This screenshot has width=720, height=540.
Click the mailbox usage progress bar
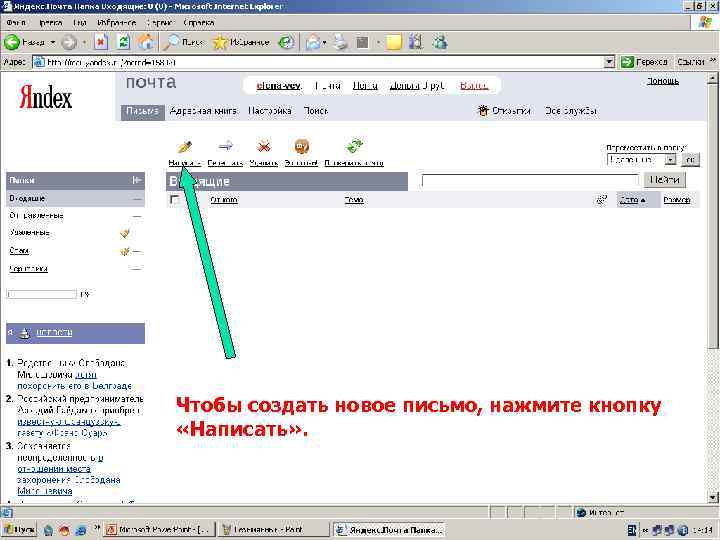(41, 294)
